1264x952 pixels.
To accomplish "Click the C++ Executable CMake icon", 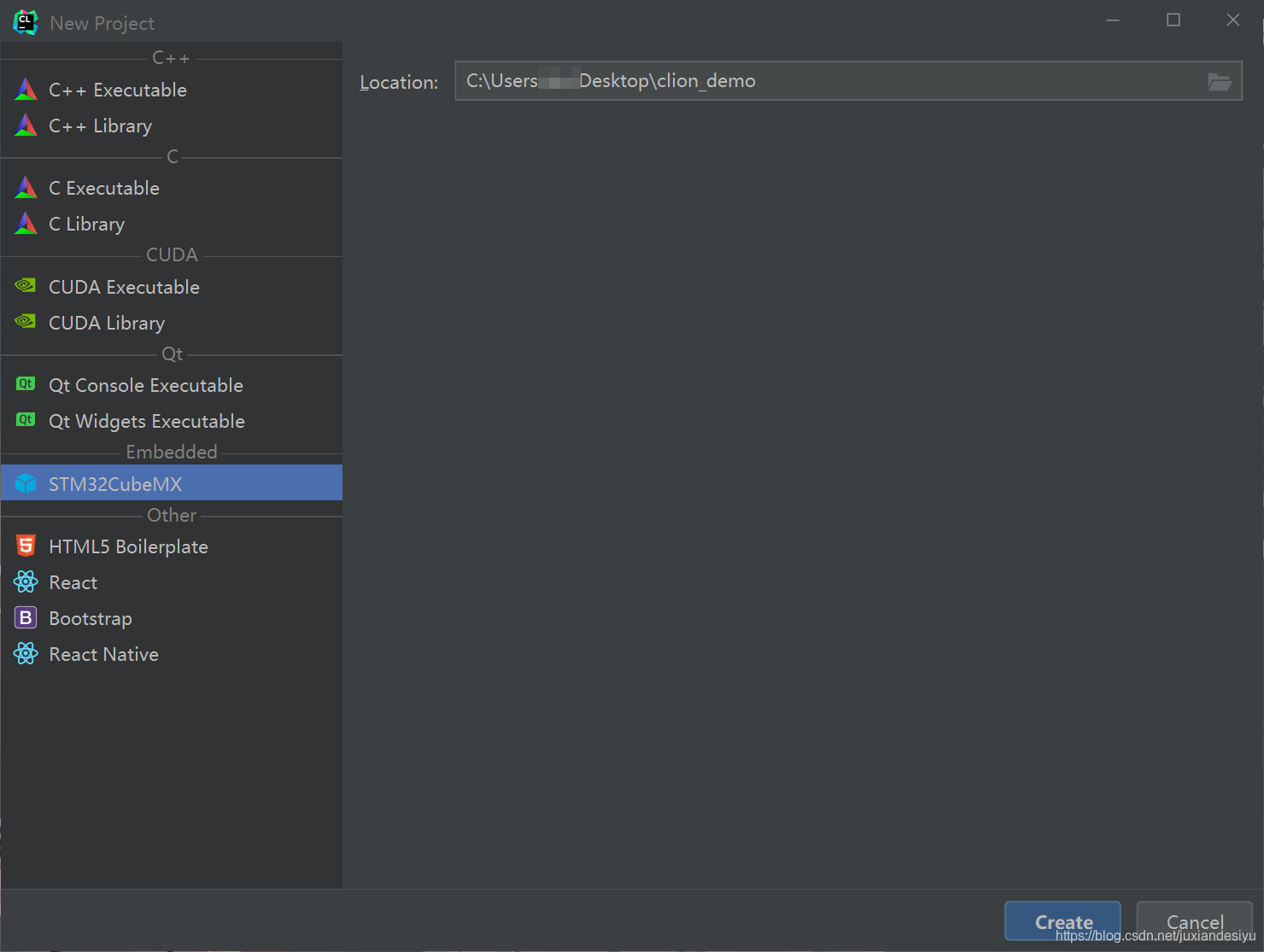I will [x=26, y=90].
